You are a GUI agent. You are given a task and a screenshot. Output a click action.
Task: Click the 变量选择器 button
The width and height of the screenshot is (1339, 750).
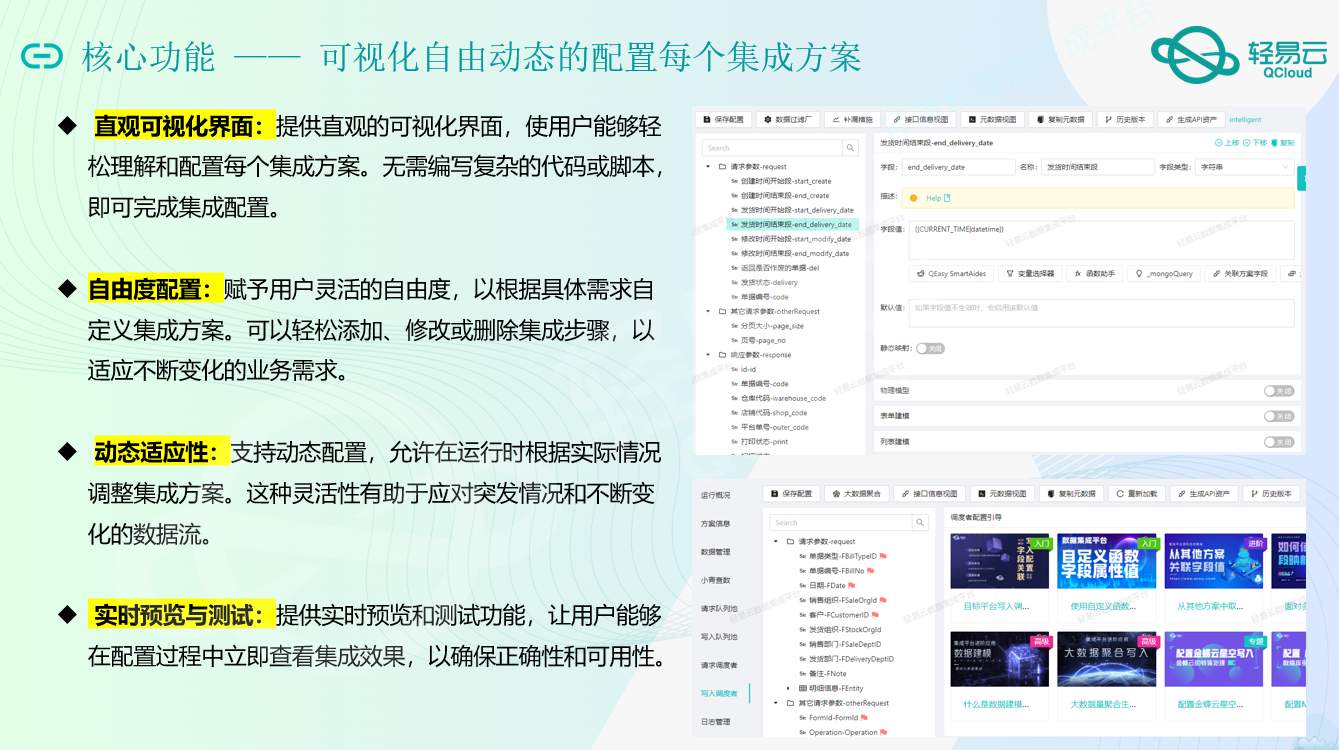pos(1029,273)
